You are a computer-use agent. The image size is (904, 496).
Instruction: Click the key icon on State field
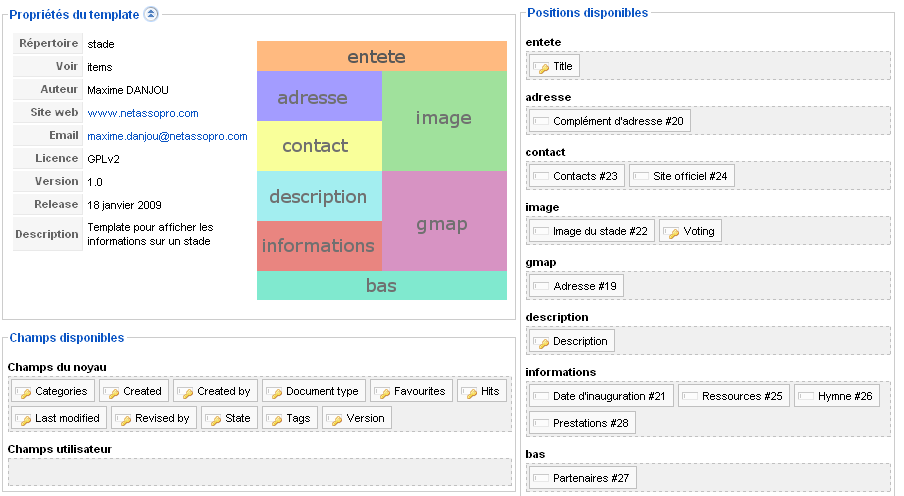[x=213, y=419]
